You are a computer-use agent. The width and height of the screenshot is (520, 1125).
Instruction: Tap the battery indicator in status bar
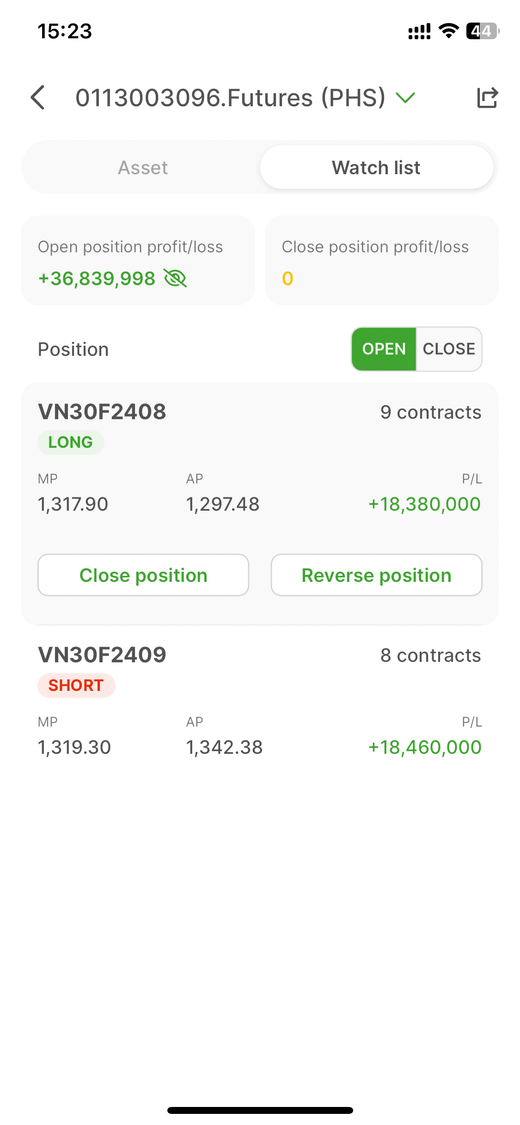pyautogui.click(x=481, y=31)
